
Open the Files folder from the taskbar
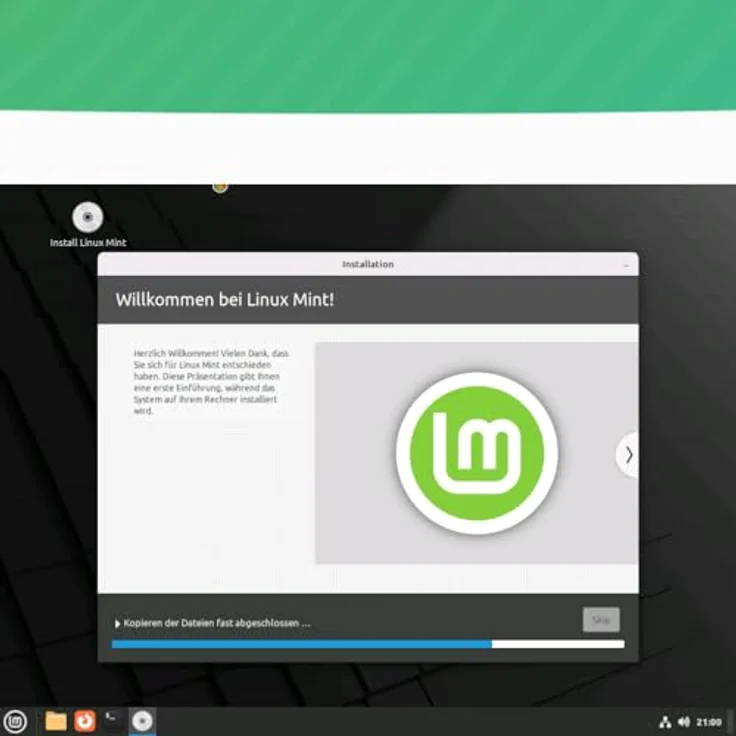[56, 721]
